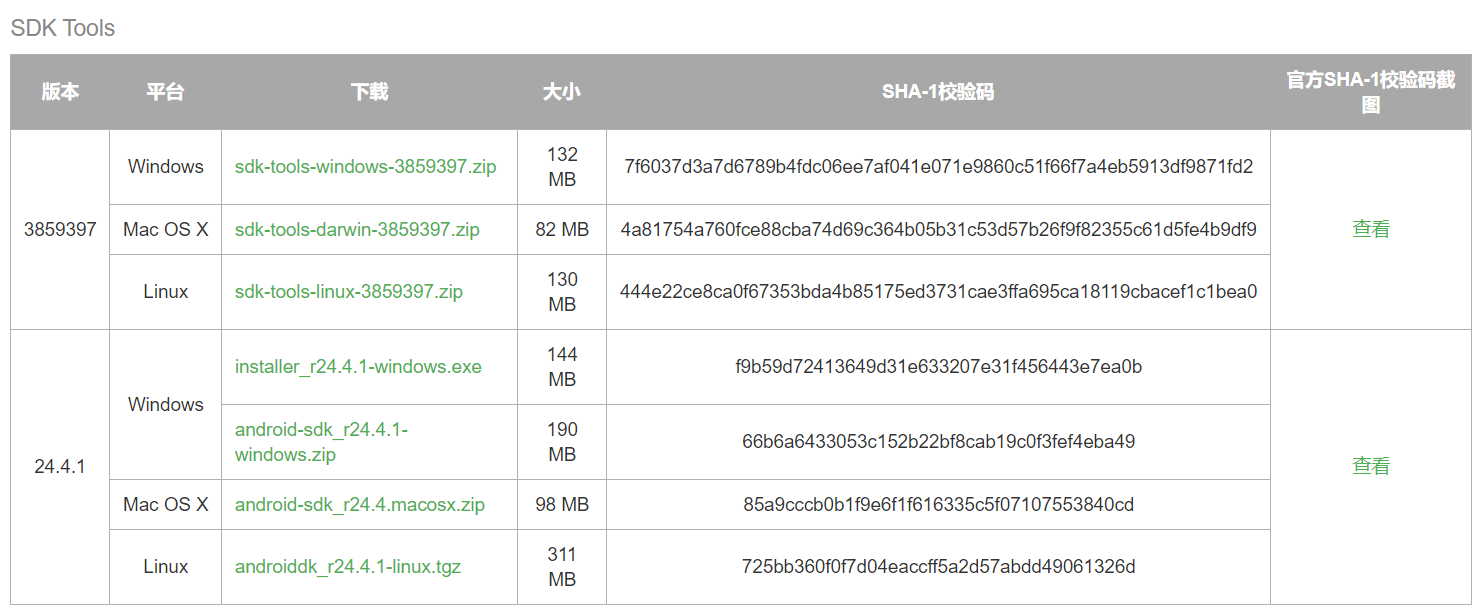Screen dimensions: 1482x614
Task: Click the 下载 column header
Action: pos(370,92)
